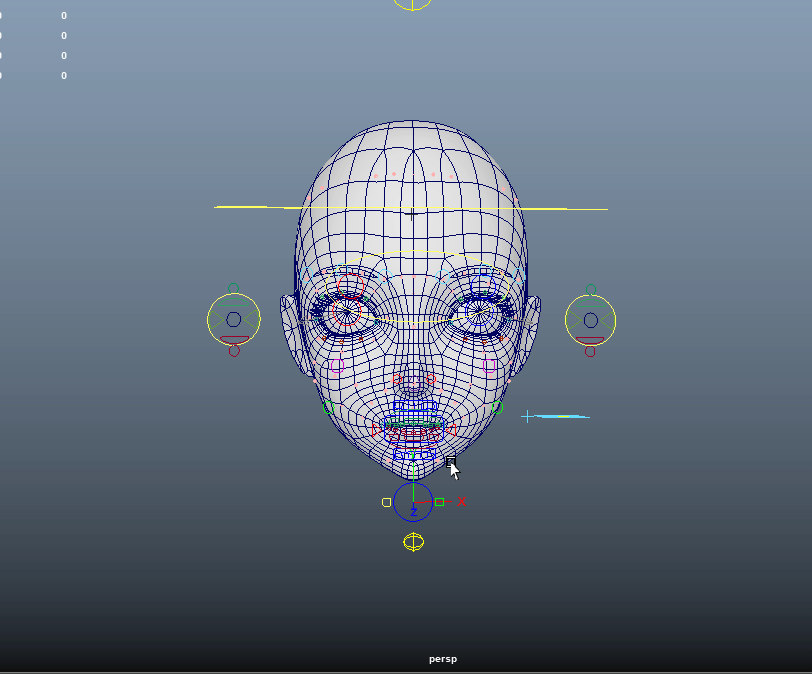The height and width of the screenshot is (674, 812).
Task: Select the blue upper lip rectangle control
Action: [x=415, y=406]
